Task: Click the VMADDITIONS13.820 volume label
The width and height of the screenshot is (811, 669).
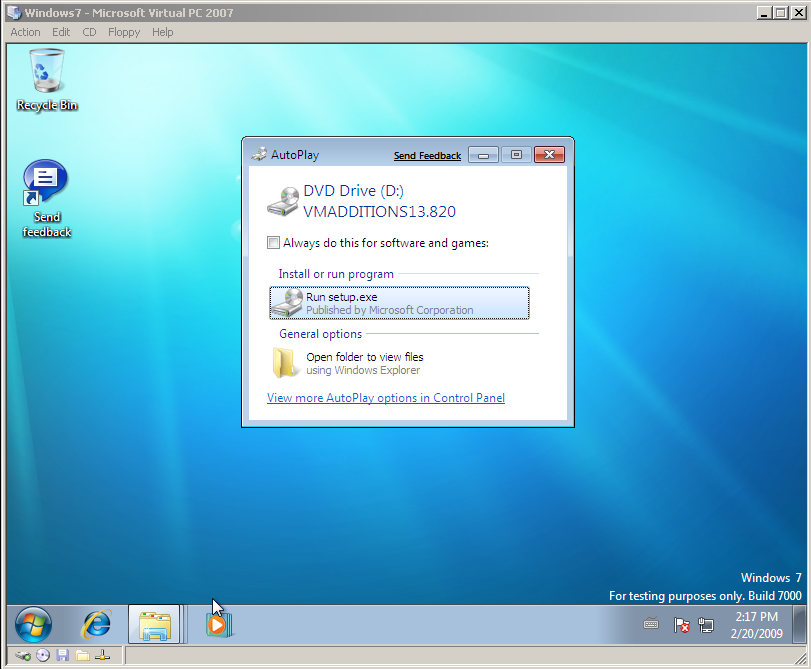Action: (379, 212)
